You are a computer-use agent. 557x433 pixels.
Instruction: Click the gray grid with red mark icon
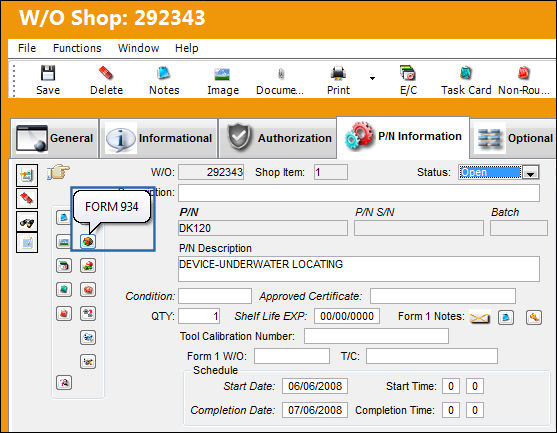coord(88,313)
